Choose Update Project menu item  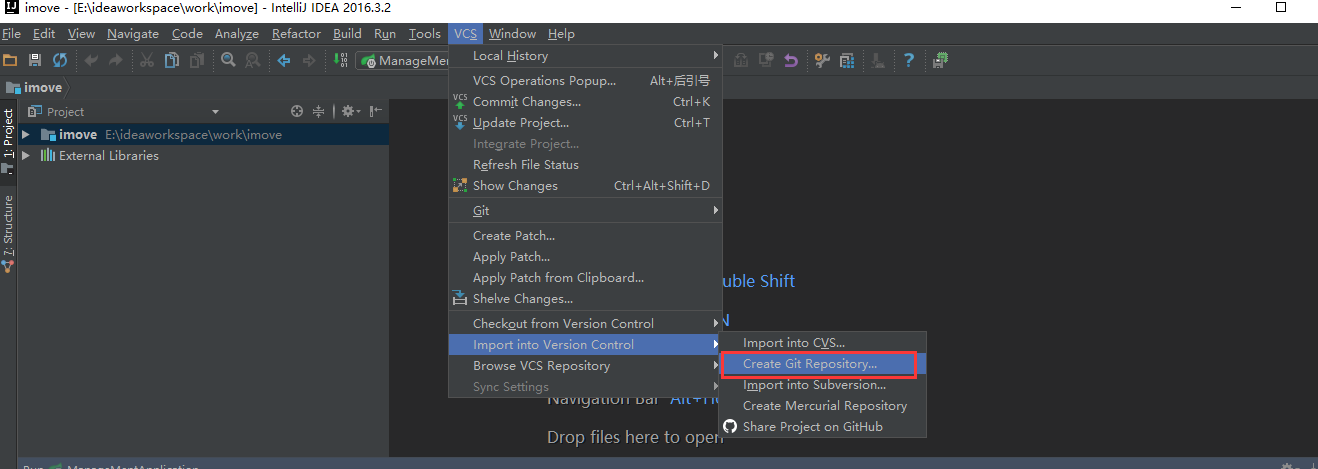pos(585,123)
